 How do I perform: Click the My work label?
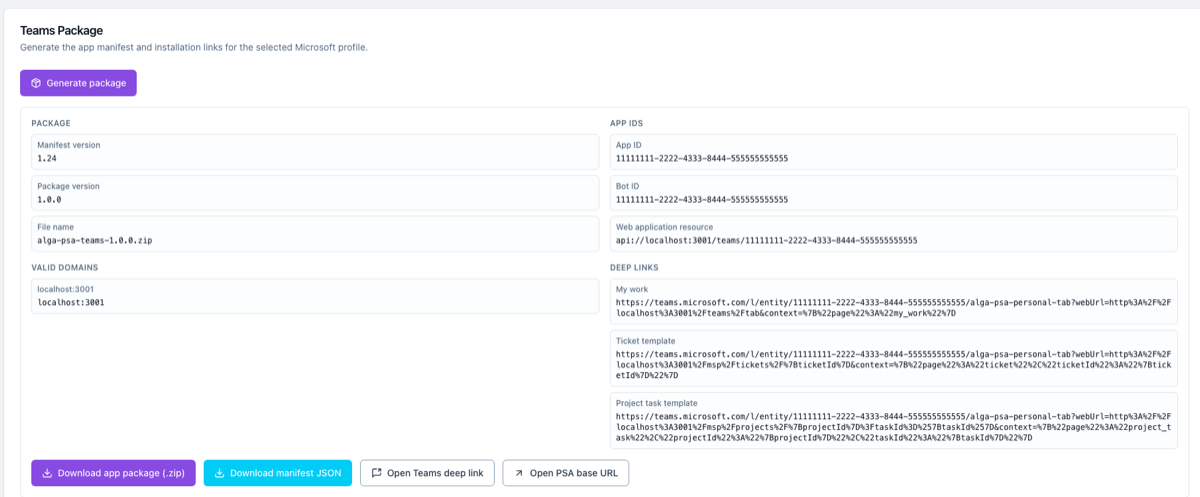tap(632, 289)
